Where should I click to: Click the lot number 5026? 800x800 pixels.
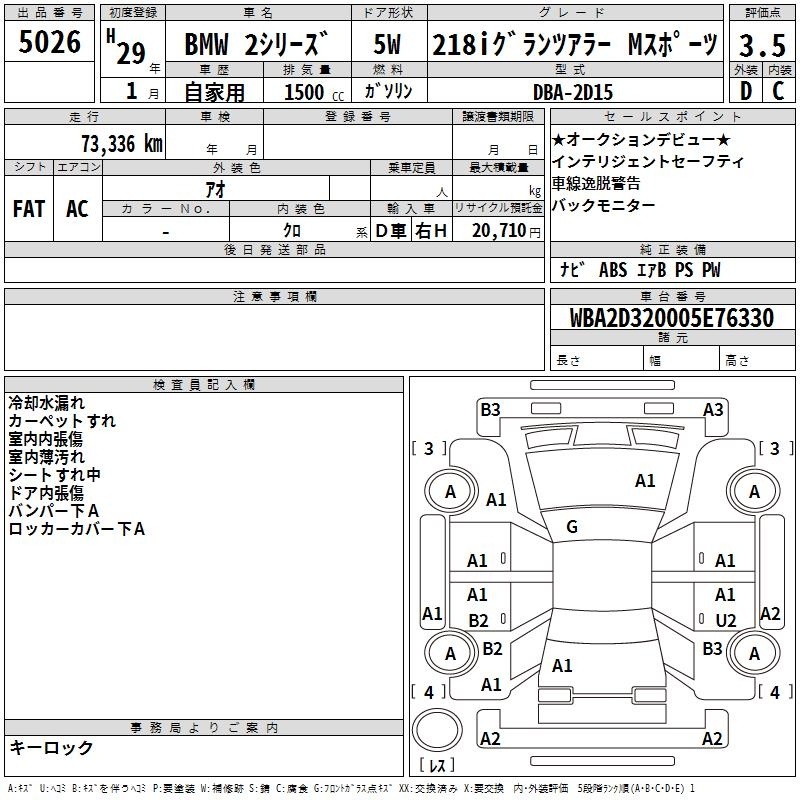tap(50, 42)
